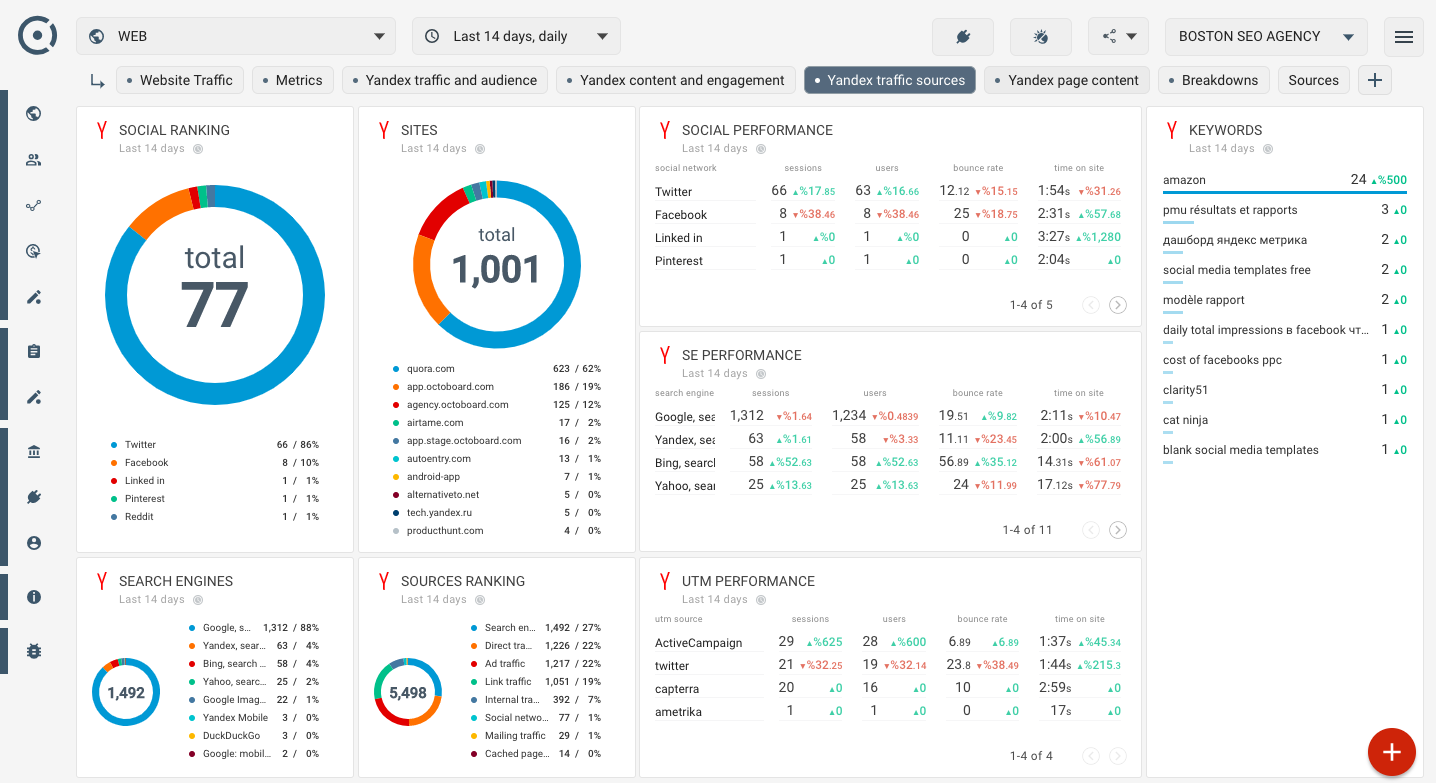Click the Linked in row in Social Performance

coord(889,238)
